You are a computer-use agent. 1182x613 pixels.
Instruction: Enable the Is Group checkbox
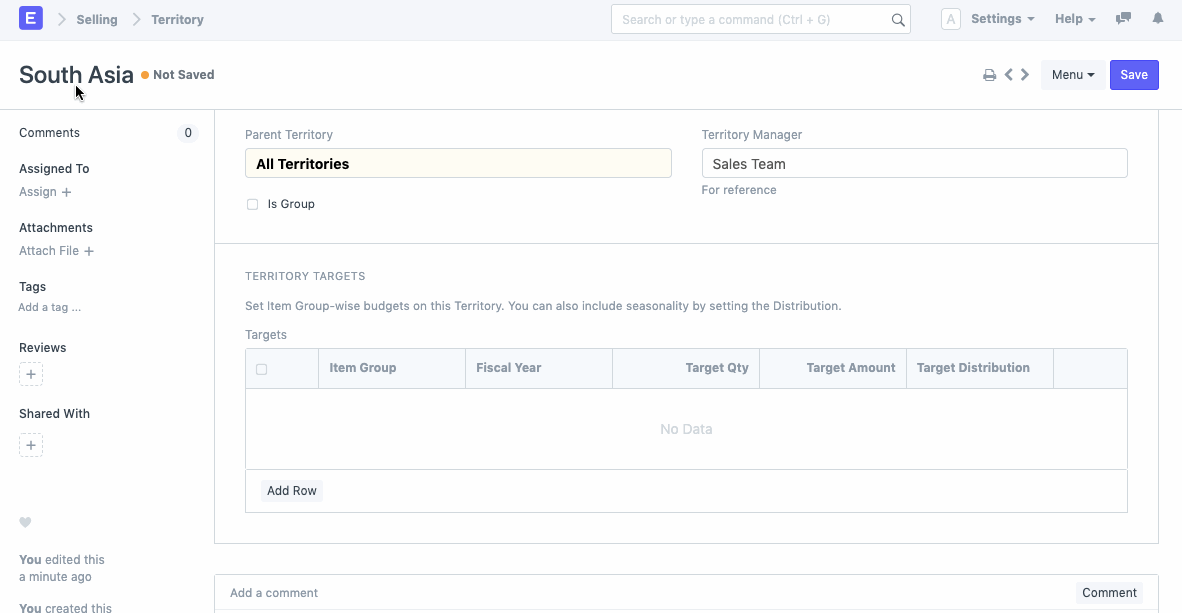[252, 204]
